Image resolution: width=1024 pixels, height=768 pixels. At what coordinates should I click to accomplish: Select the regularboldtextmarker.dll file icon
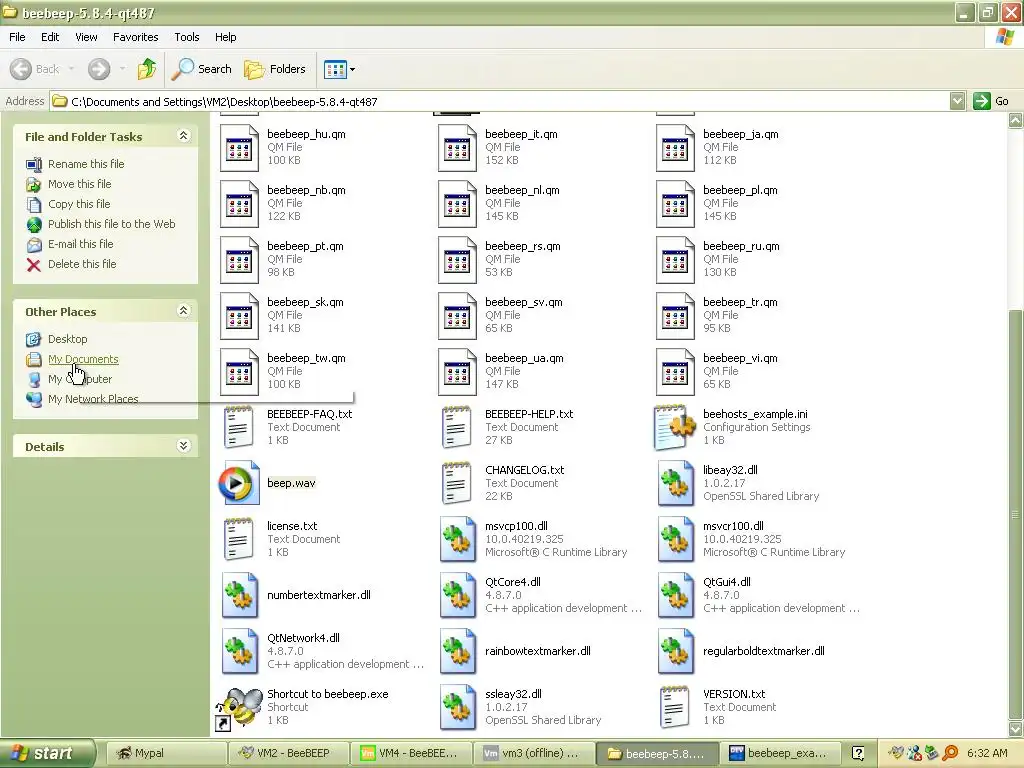[x=675, y=651]
